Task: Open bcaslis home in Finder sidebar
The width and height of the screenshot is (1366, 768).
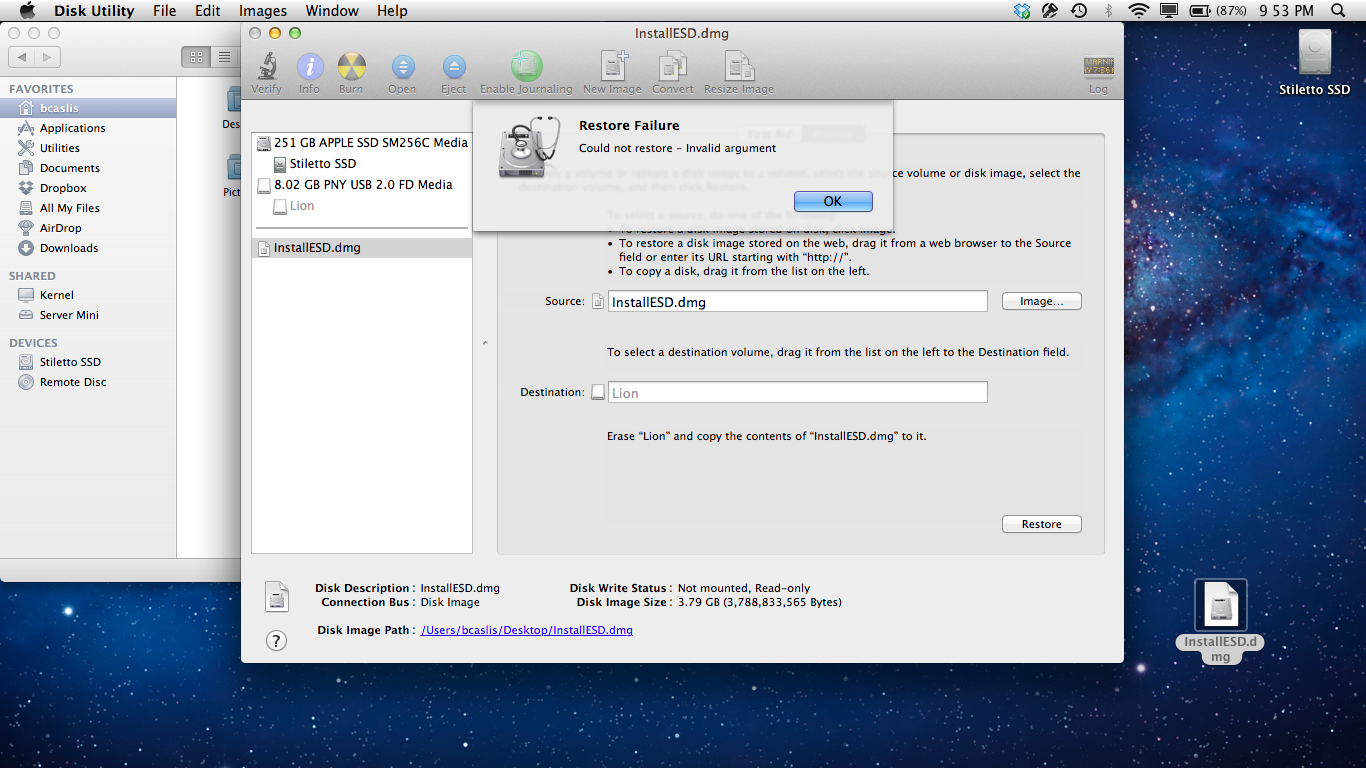Action: (x=88, y=108)
